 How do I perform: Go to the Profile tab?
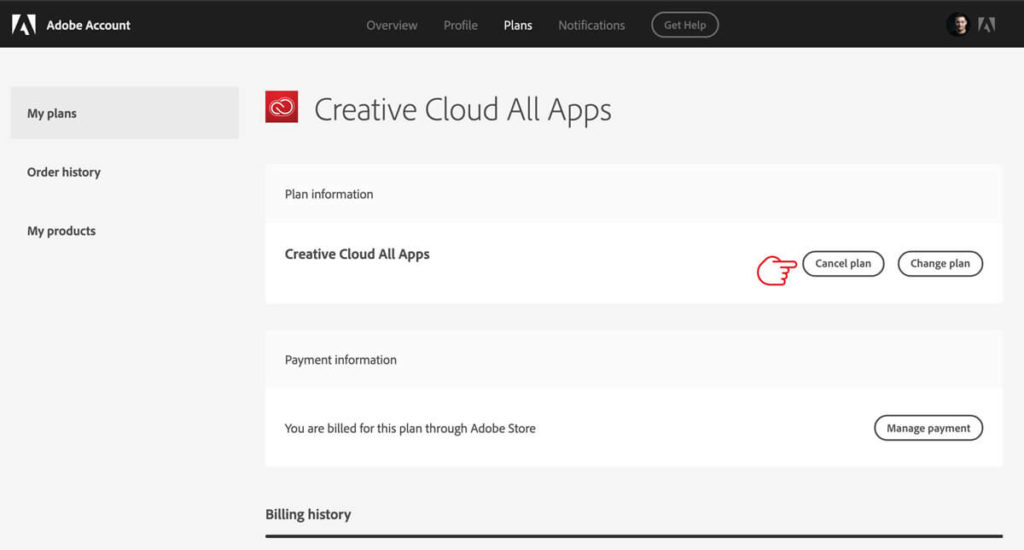[x=460, y=25]
